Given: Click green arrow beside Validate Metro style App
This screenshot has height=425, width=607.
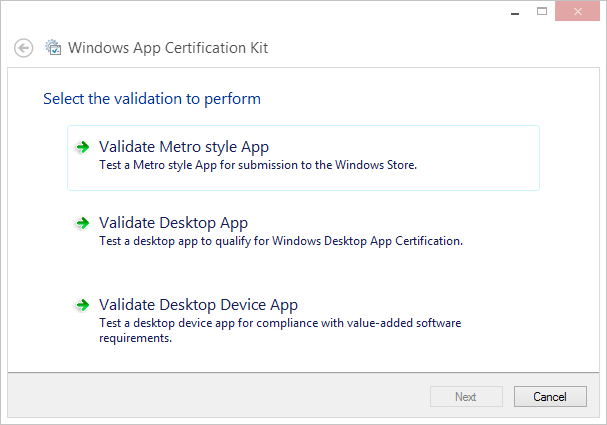Looking at the screenshot, I should 82,147.
